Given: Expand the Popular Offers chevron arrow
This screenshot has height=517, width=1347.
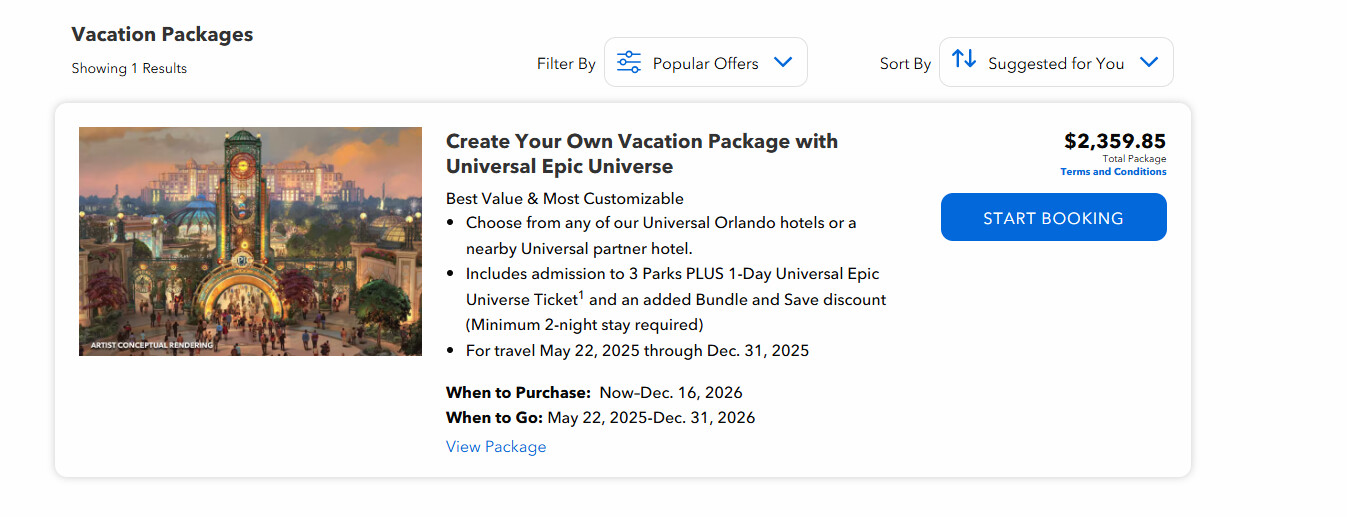Looking at the screenshot, I should point(783,62).
